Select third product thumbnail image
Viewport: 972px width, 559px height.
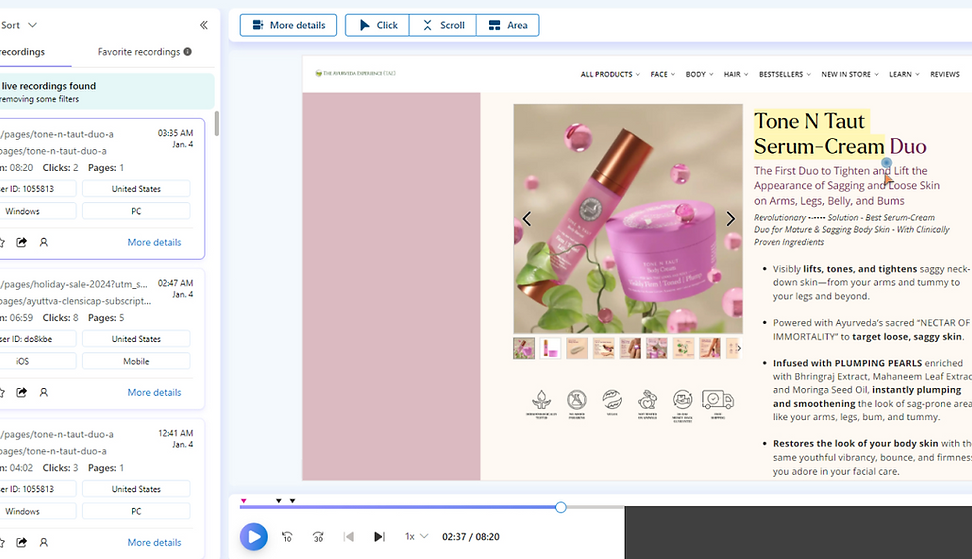pos(577,348)
